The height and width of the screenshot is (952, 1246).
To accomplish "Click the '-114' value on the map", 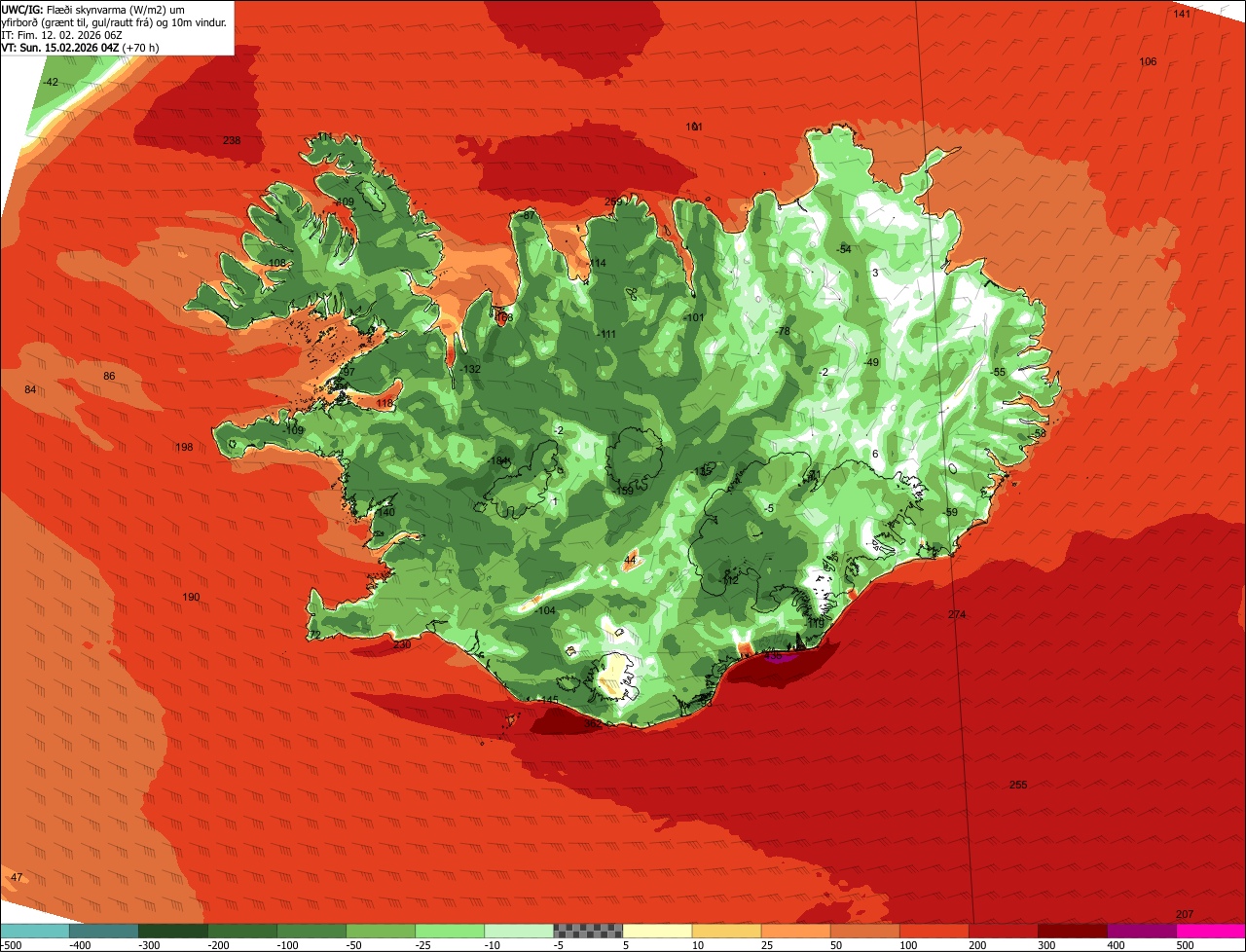I will pyautogui.click(x=596, y=263).
